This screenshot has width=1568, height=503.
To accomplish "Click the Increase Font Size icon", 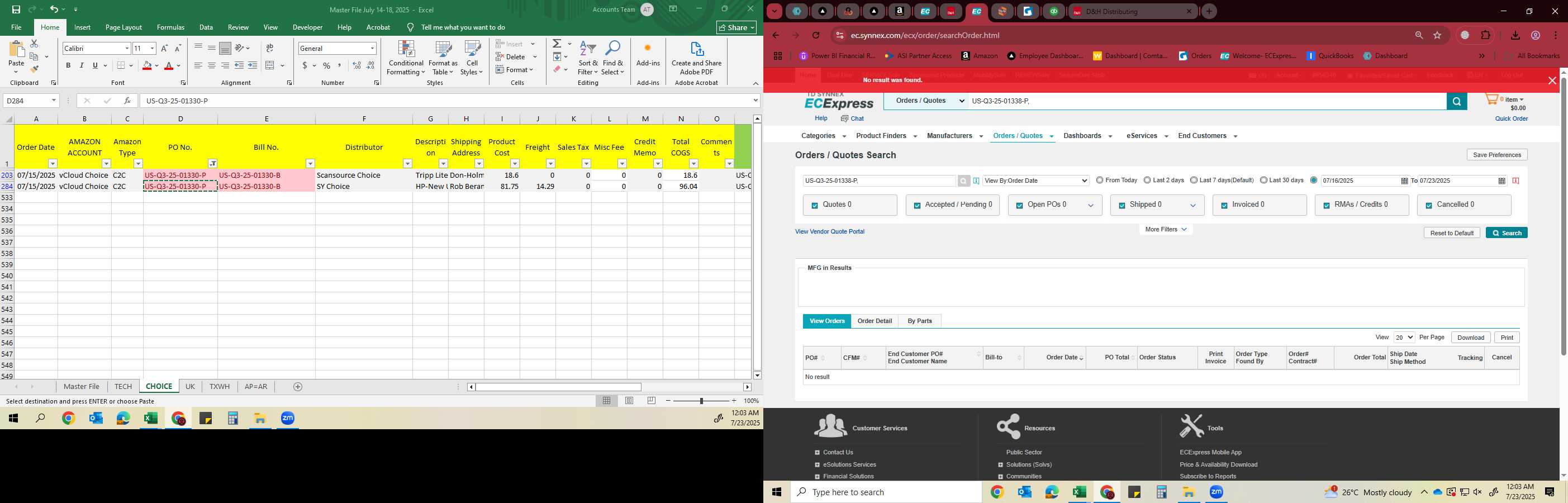I will [x=164, y=48].
